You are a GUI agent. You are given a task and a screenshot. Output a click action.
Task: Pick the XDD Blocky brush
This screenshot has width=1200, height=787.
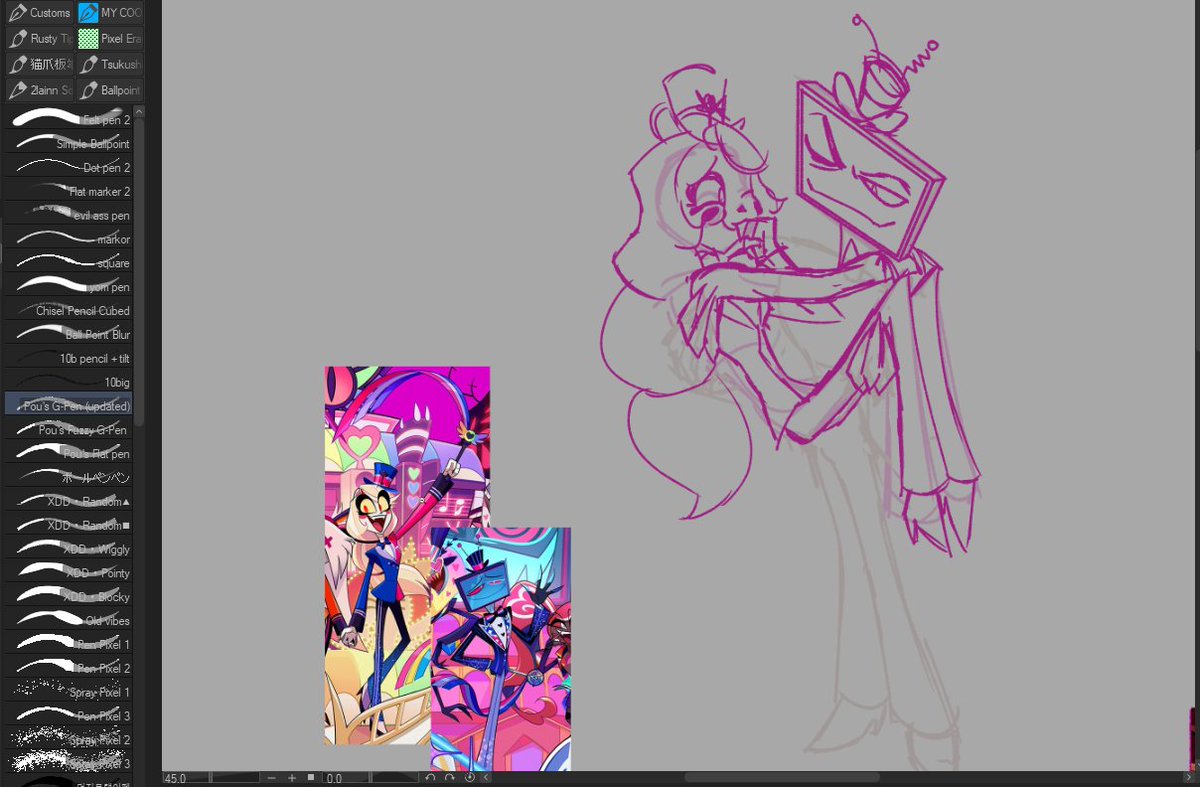(x=68, y=597)
